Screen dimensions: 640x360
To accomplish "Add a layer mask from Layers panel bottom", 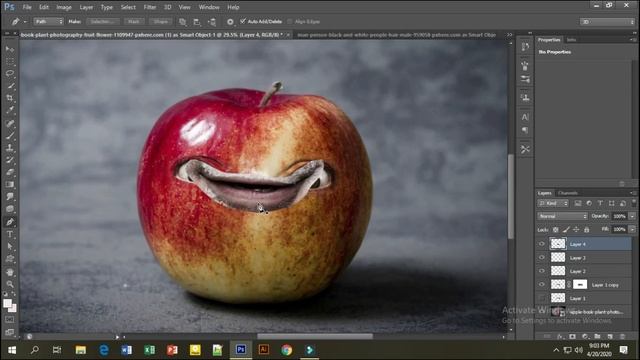I will tap(572, 336).
